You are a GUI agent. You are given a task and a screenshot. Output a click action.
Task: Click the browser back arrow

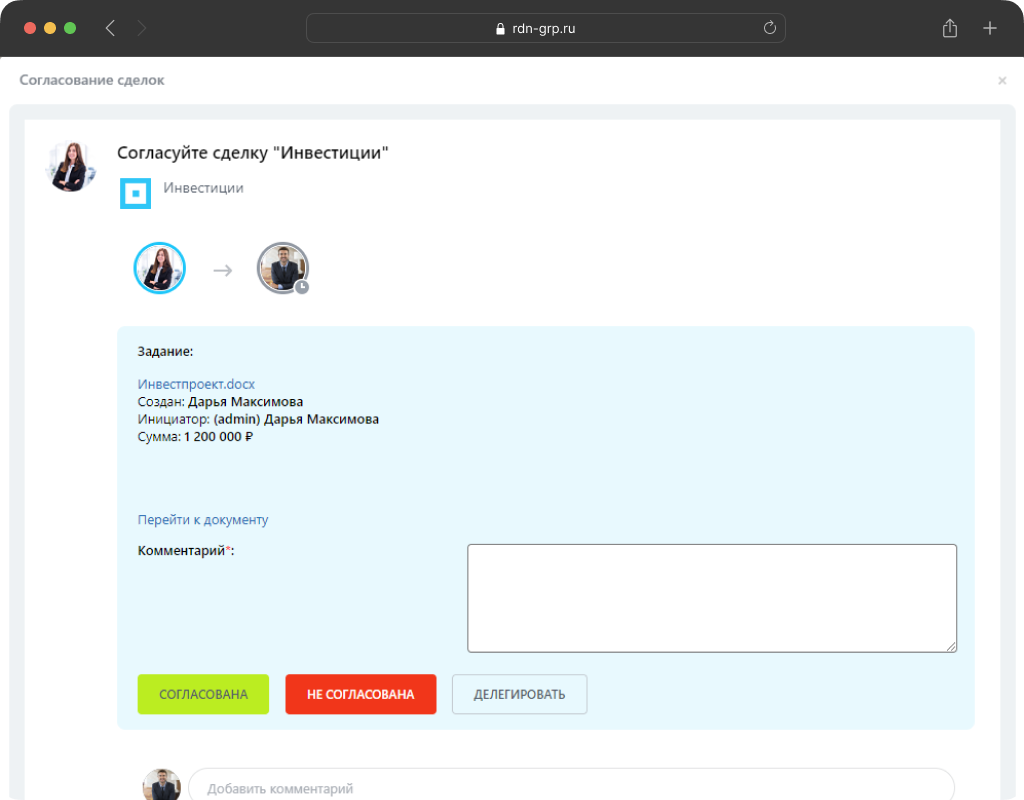point(110,28)
